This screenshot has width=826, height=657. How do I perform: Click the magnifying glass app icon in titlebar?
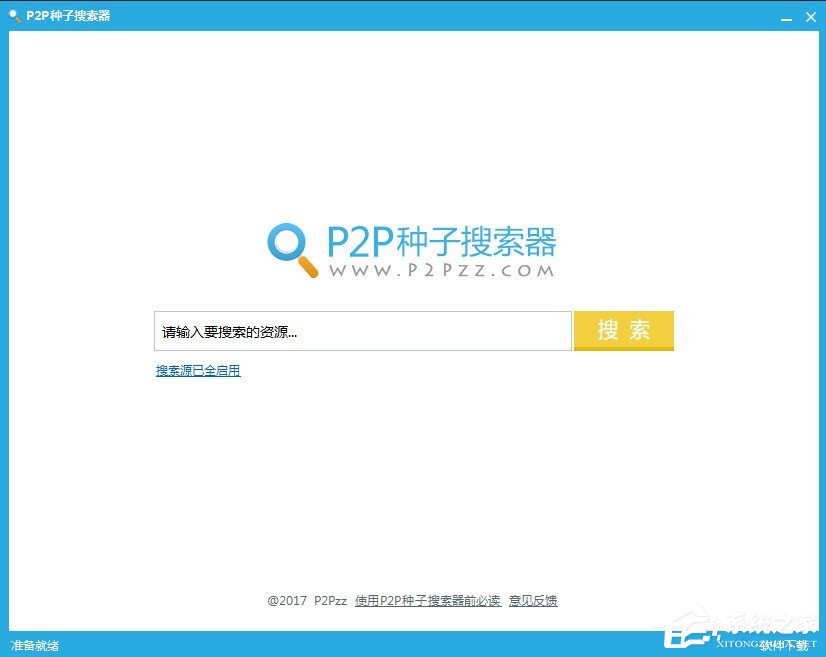pos(13,15)
